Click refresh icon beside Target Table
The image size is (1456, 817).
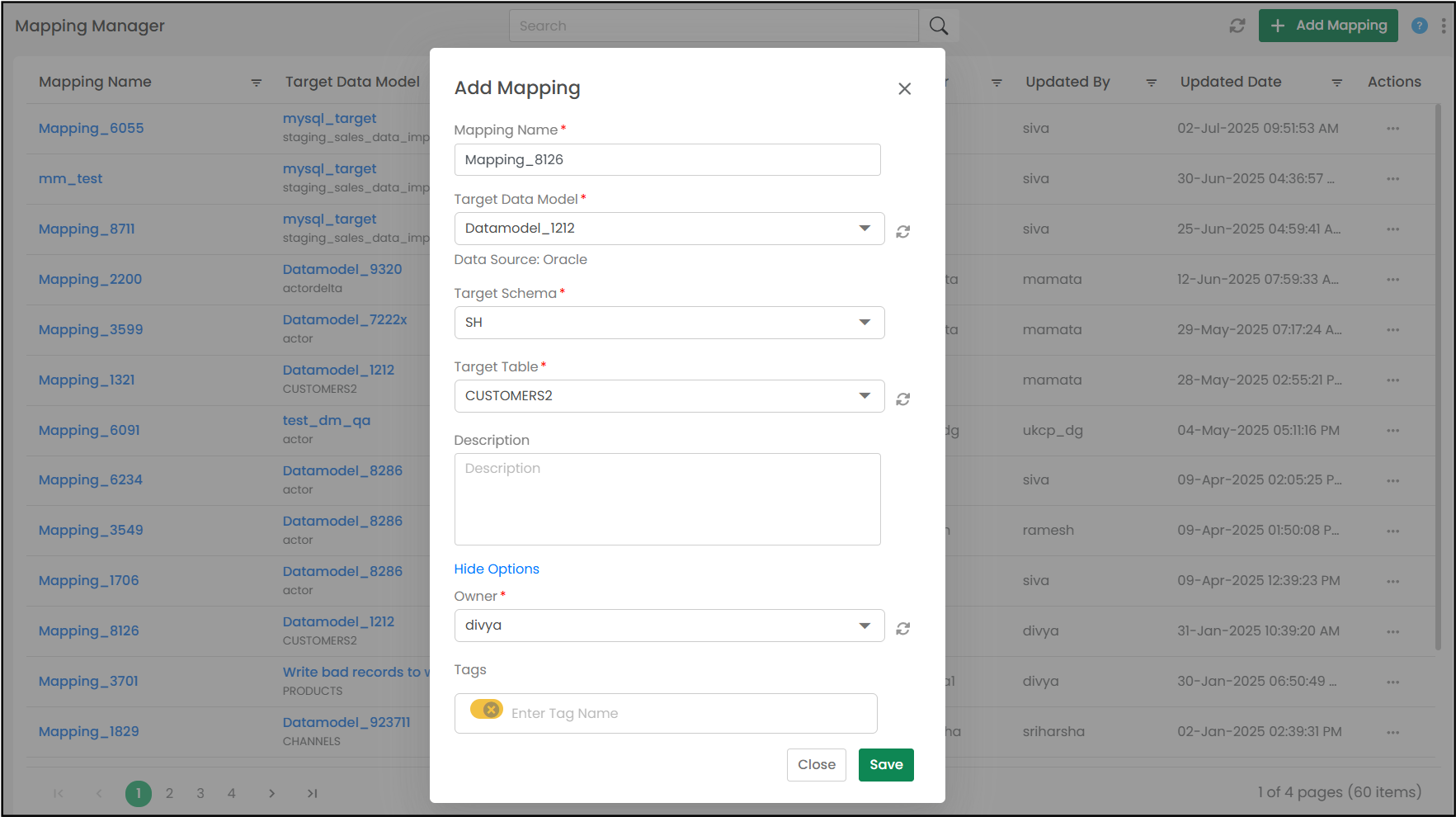(903, 399)
